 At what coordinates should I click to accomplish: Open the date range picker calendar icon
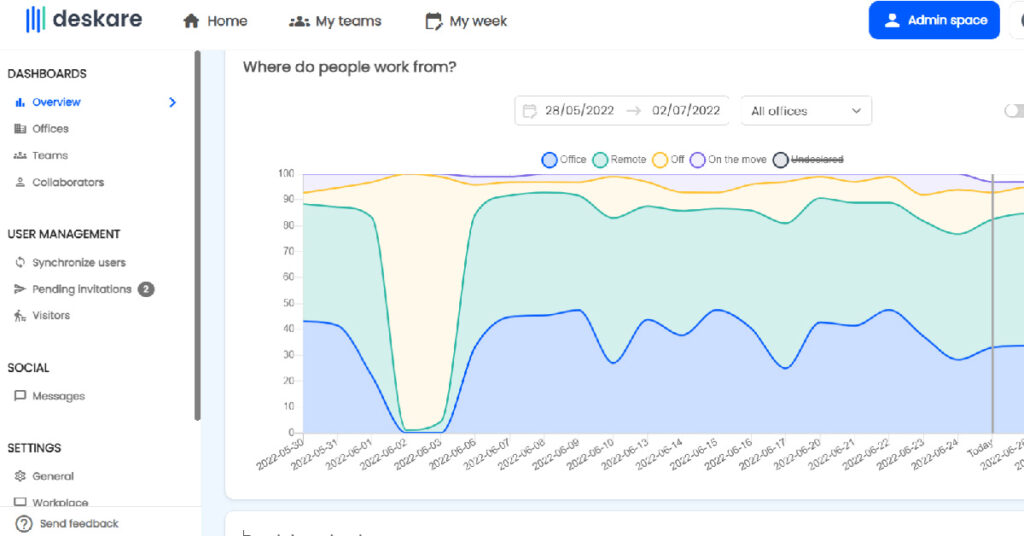(x=530, y=111)
